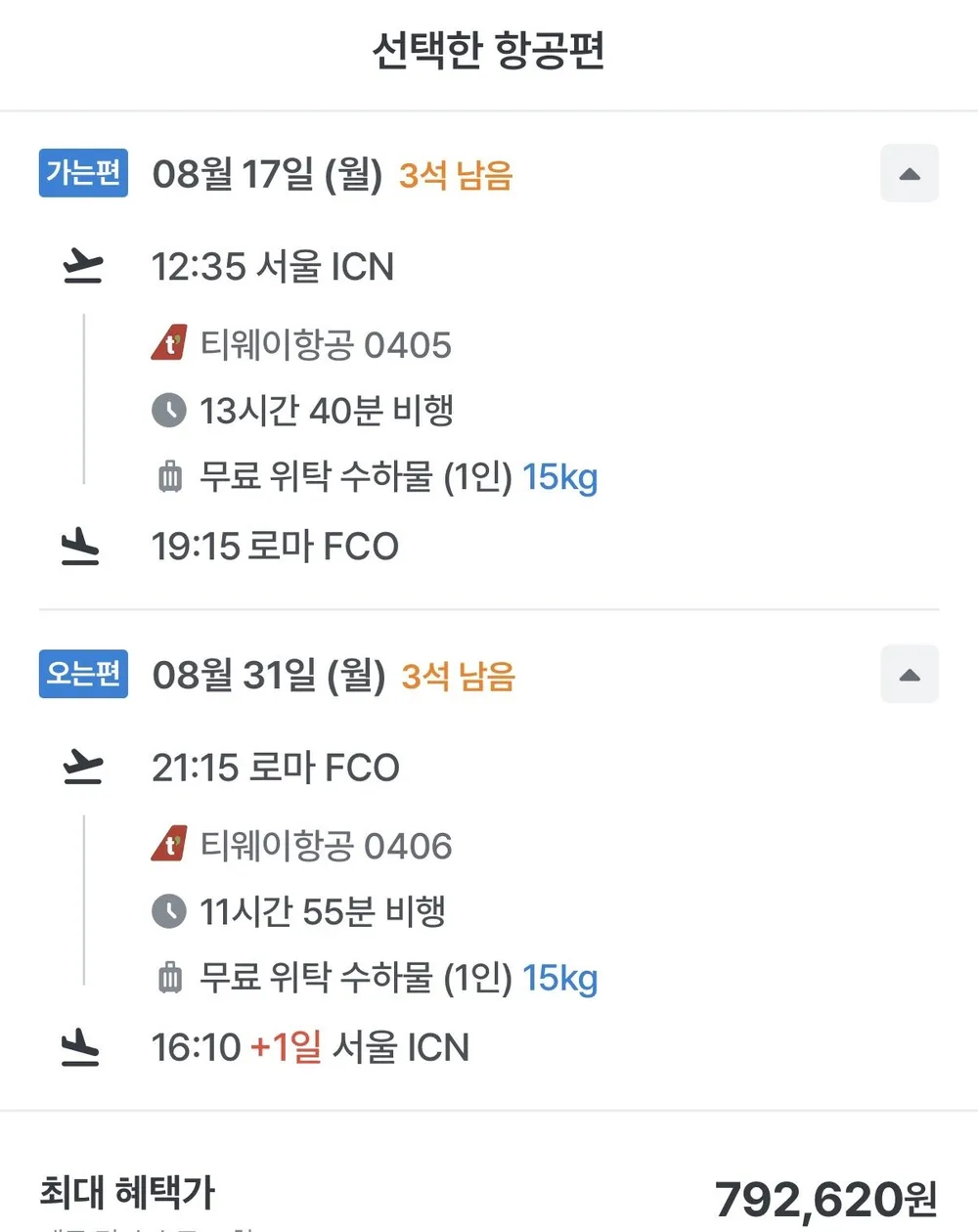
Task: Click the departure plane icon at 12:35 서울 ICN
Action: pyautogui.click(x=82, y=267)
